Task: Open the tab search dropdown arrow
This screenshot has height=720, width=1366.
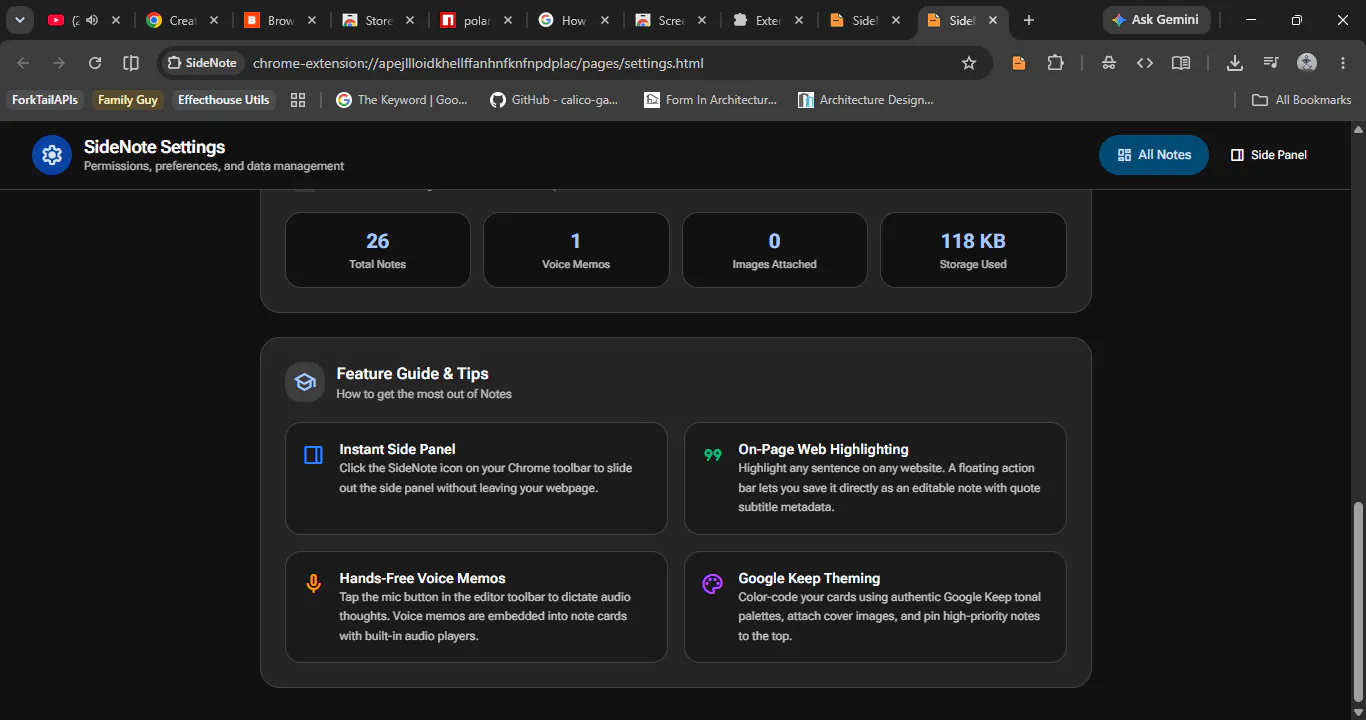Action: pos(19,20)
